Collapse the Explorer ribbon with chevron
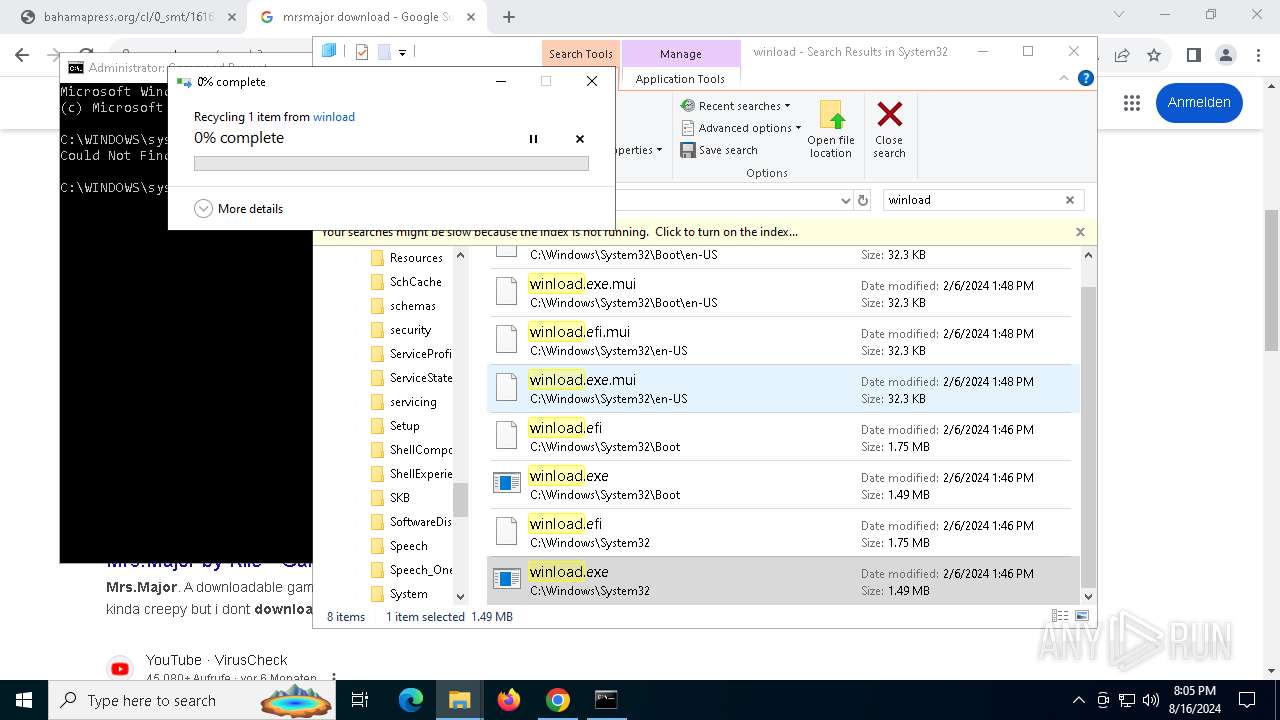 tap(1065, 78)
